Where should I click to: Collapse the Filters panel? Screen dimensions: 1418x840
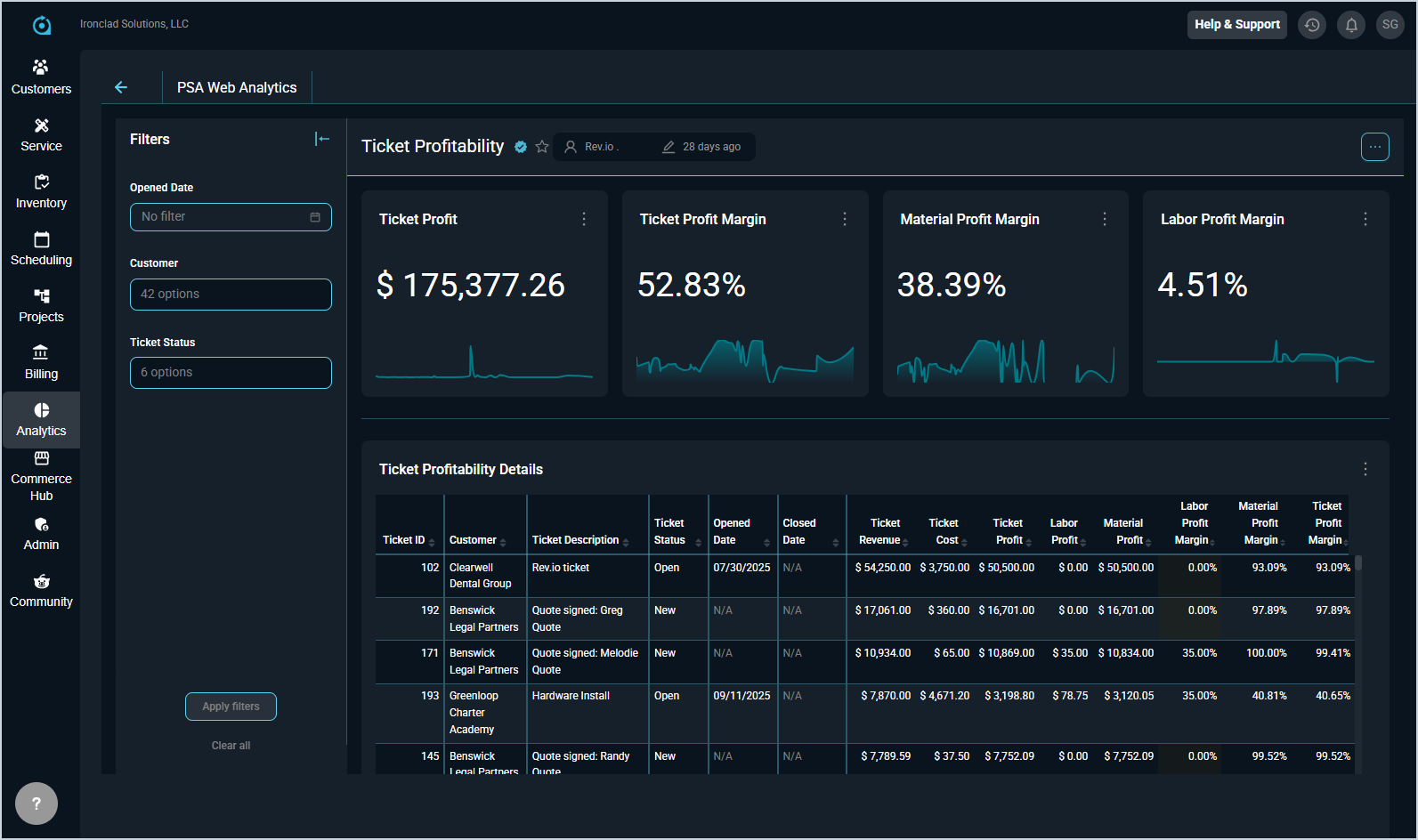coord(322,139)
